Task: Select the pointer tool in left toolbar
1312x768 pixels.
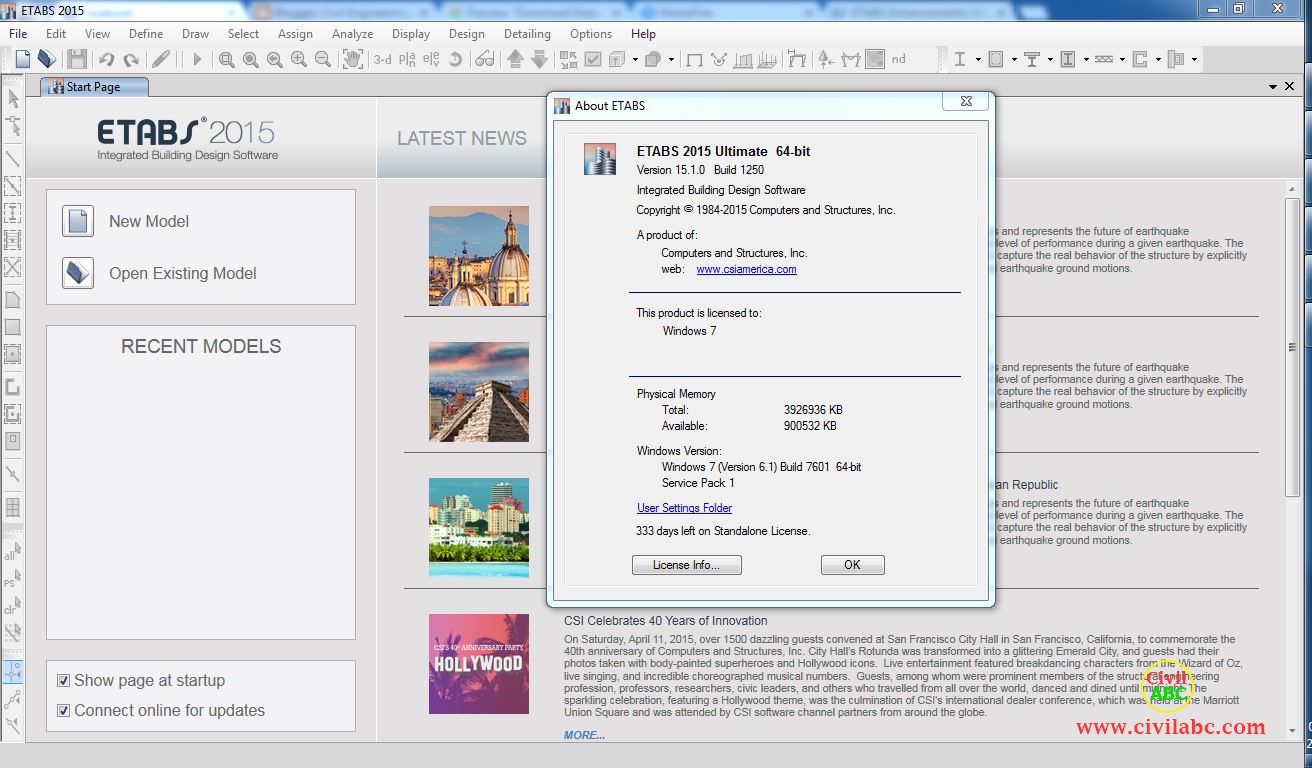Action: [13, 99]
